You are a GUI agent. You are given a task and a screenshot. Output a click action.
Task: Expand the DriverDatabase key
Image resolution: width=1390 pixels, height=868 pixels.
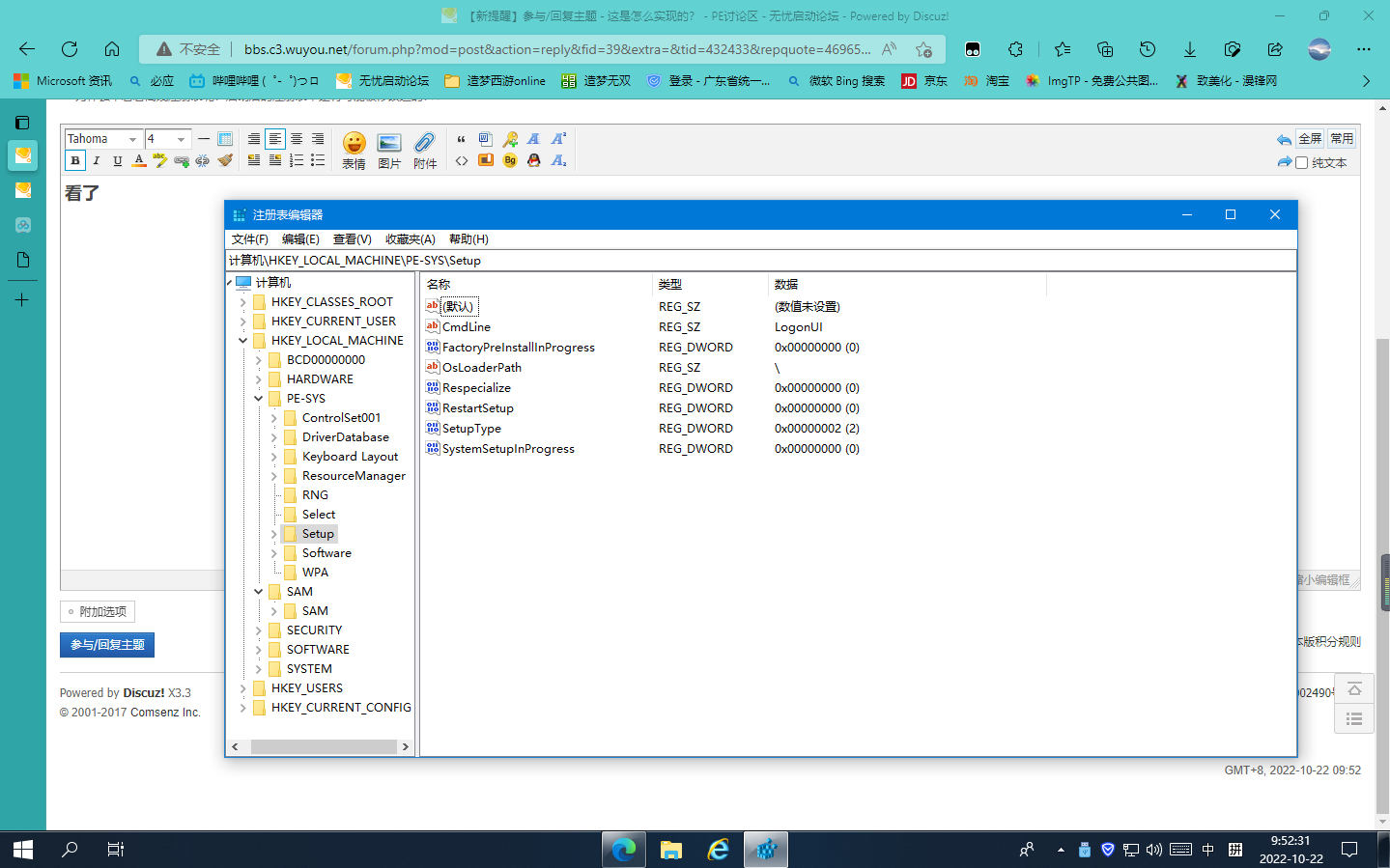[273, 437]
